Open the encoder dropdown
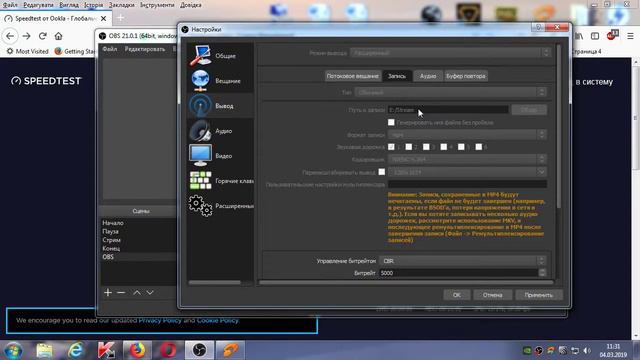This screenshot has height=360, width=640. [x=467, y=159]
